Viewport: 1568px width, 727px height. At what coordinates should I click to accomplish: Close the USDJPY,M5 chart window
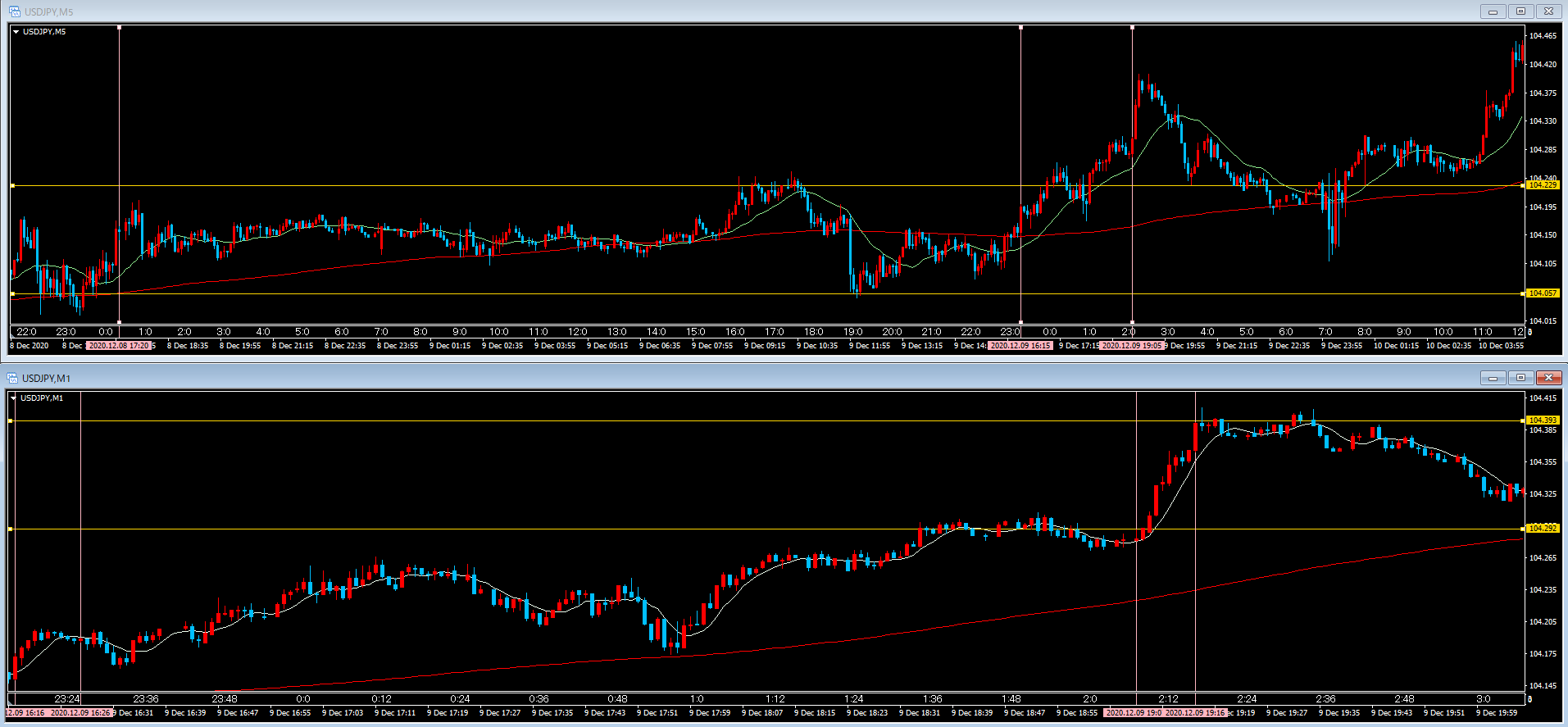(1548, 11)
